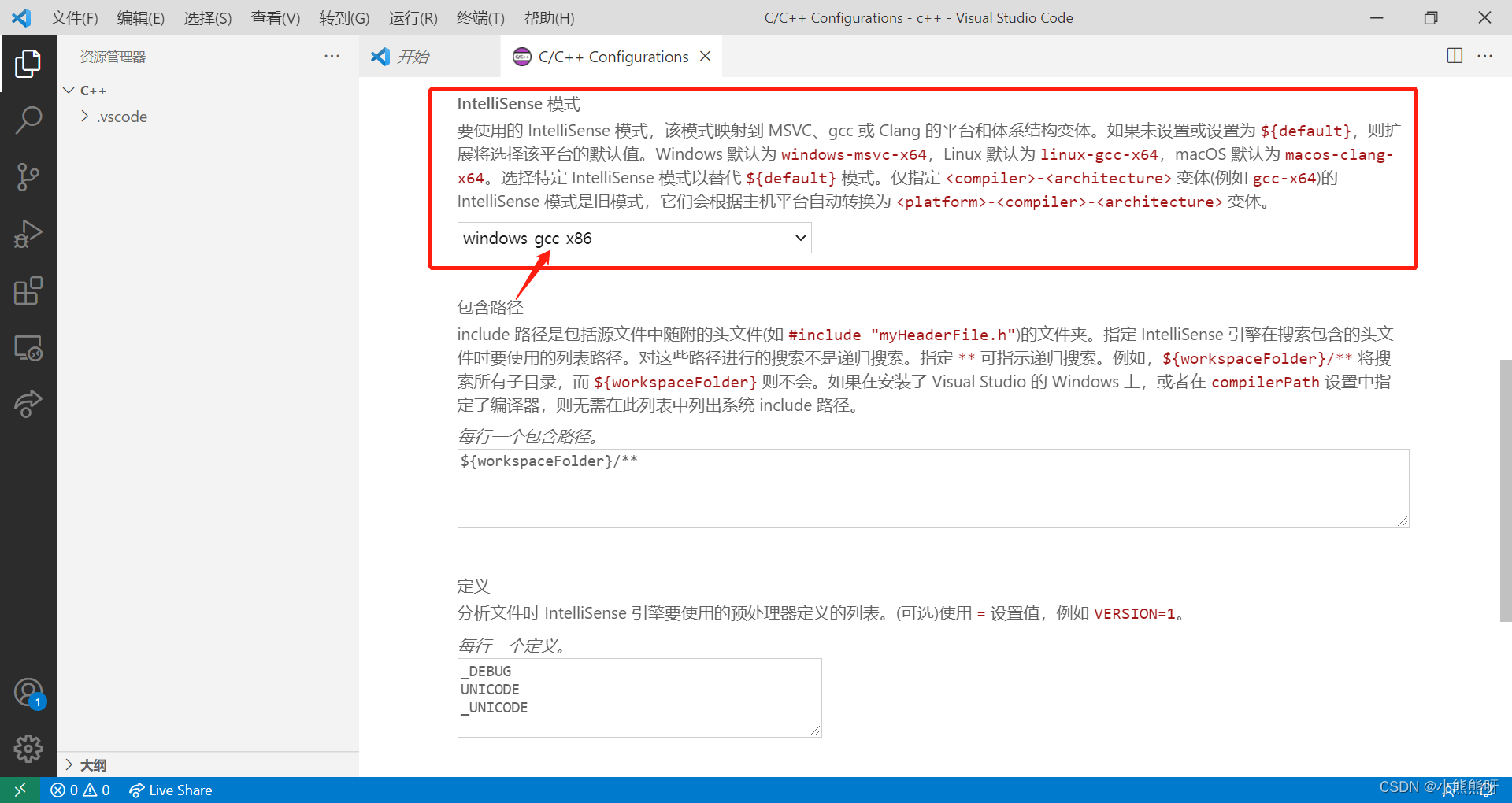This screenshot has height=803, width=1512.
Task: Click the IntelliSense 模式 heading
Action: point(518,104)
